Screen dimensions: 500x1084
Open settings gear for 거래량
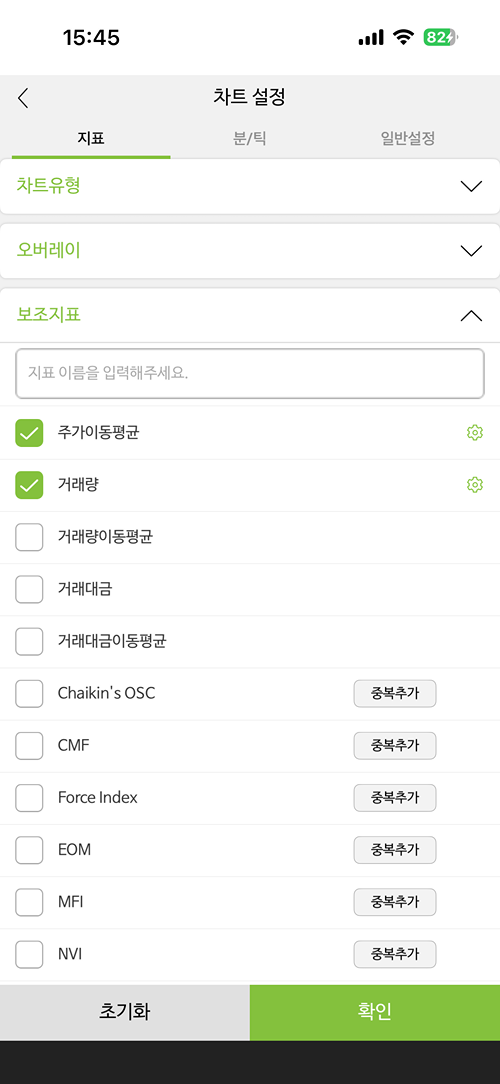474,485
